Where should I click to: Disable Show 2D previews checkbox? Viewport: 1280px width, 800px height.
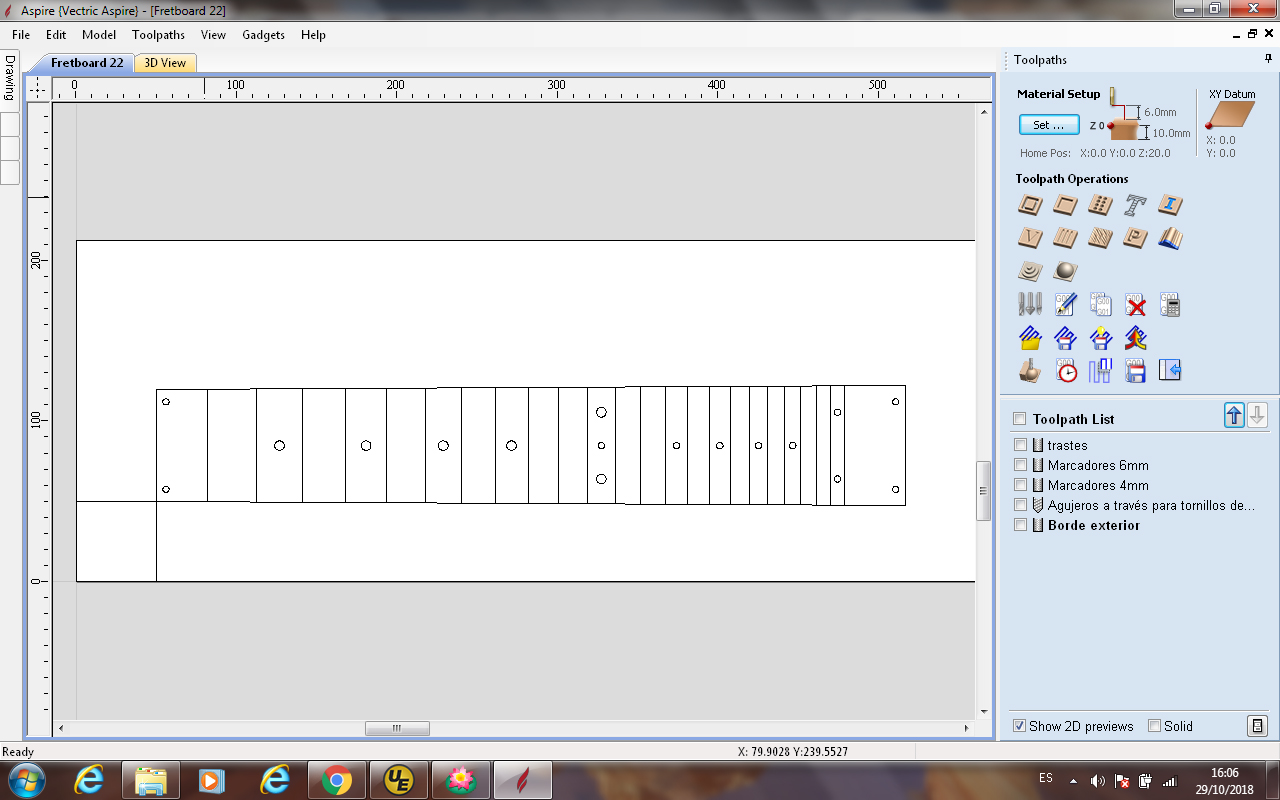click(x=1020, y=726)
